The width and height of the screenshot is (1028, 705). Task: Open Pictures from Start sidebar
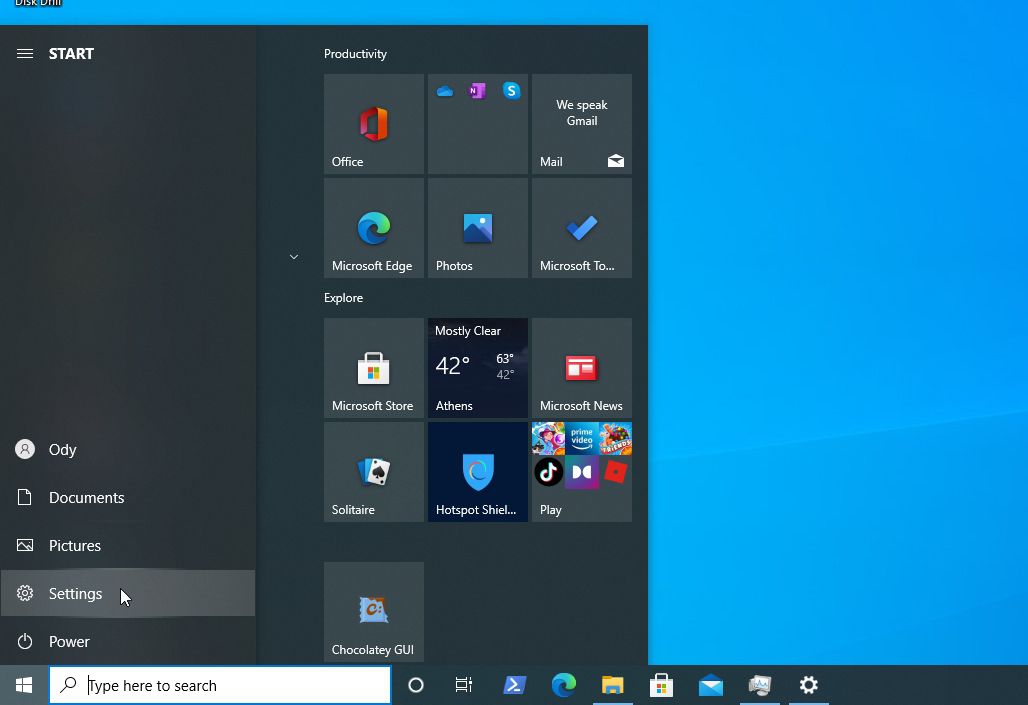coord(128,546)
